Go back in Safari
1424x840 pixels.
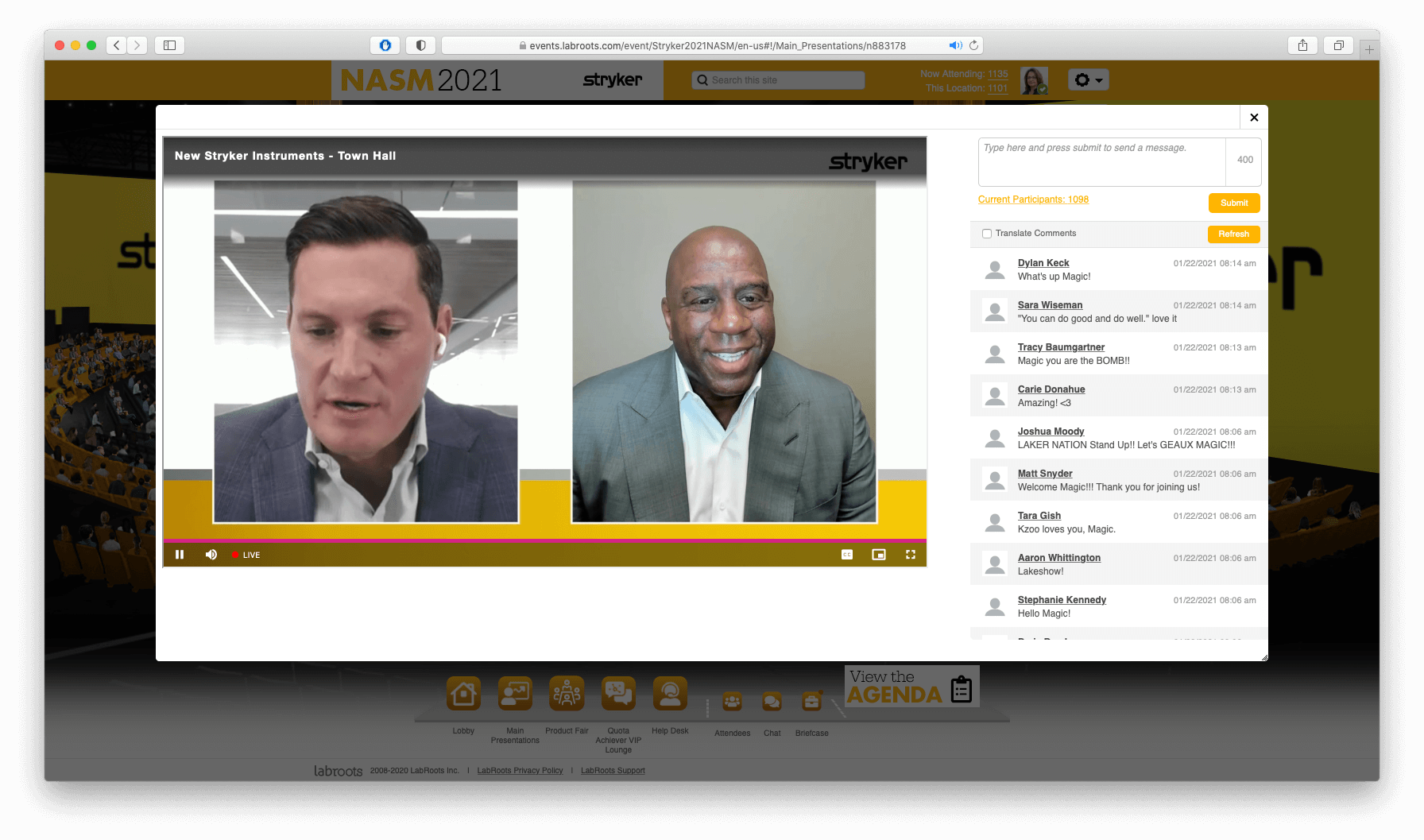pos(117,45)
